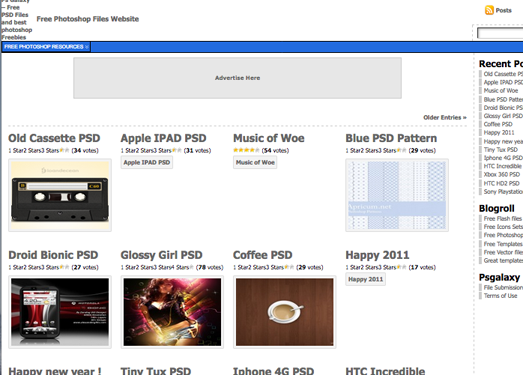
Task: Click the Happy 2011 image placeholder
Action: tap(366, 279)
